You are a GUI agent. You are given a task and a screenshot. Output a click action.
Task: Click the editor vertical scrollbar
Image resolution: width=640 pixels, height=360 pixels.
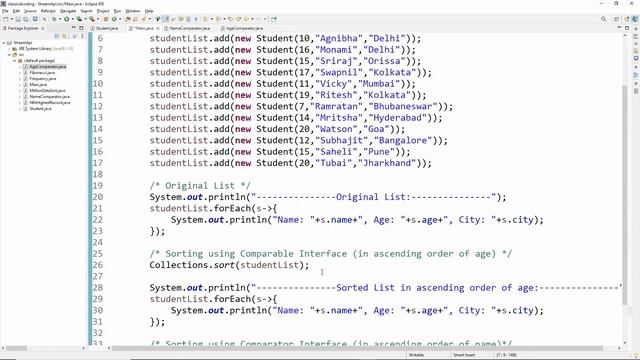(624, 195)
